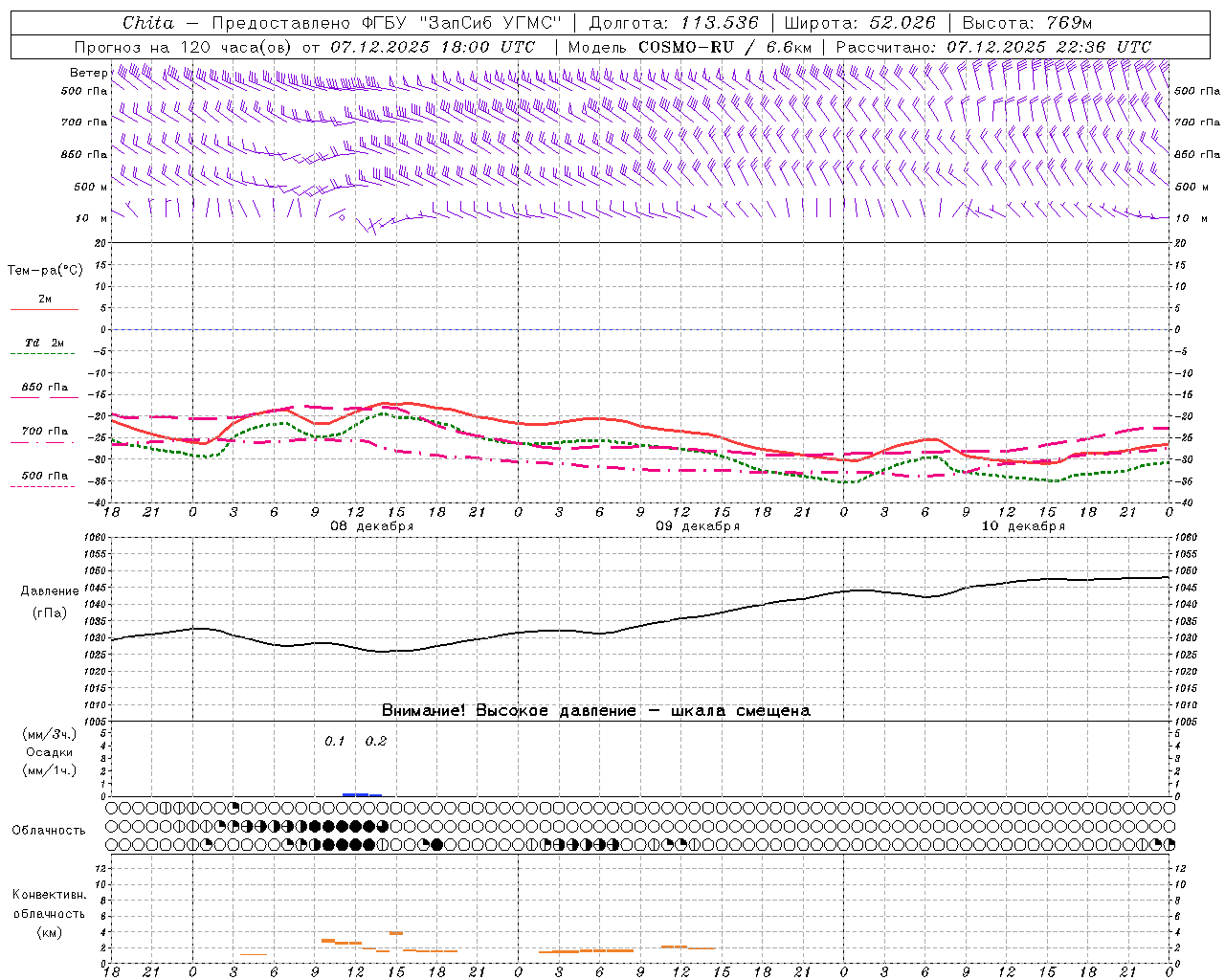The height and width of the screenshot is (980, 1225).
Task: Select the forecast start time 07.12.2025 18:00 UTC
Action: click(x=433, y=47)
